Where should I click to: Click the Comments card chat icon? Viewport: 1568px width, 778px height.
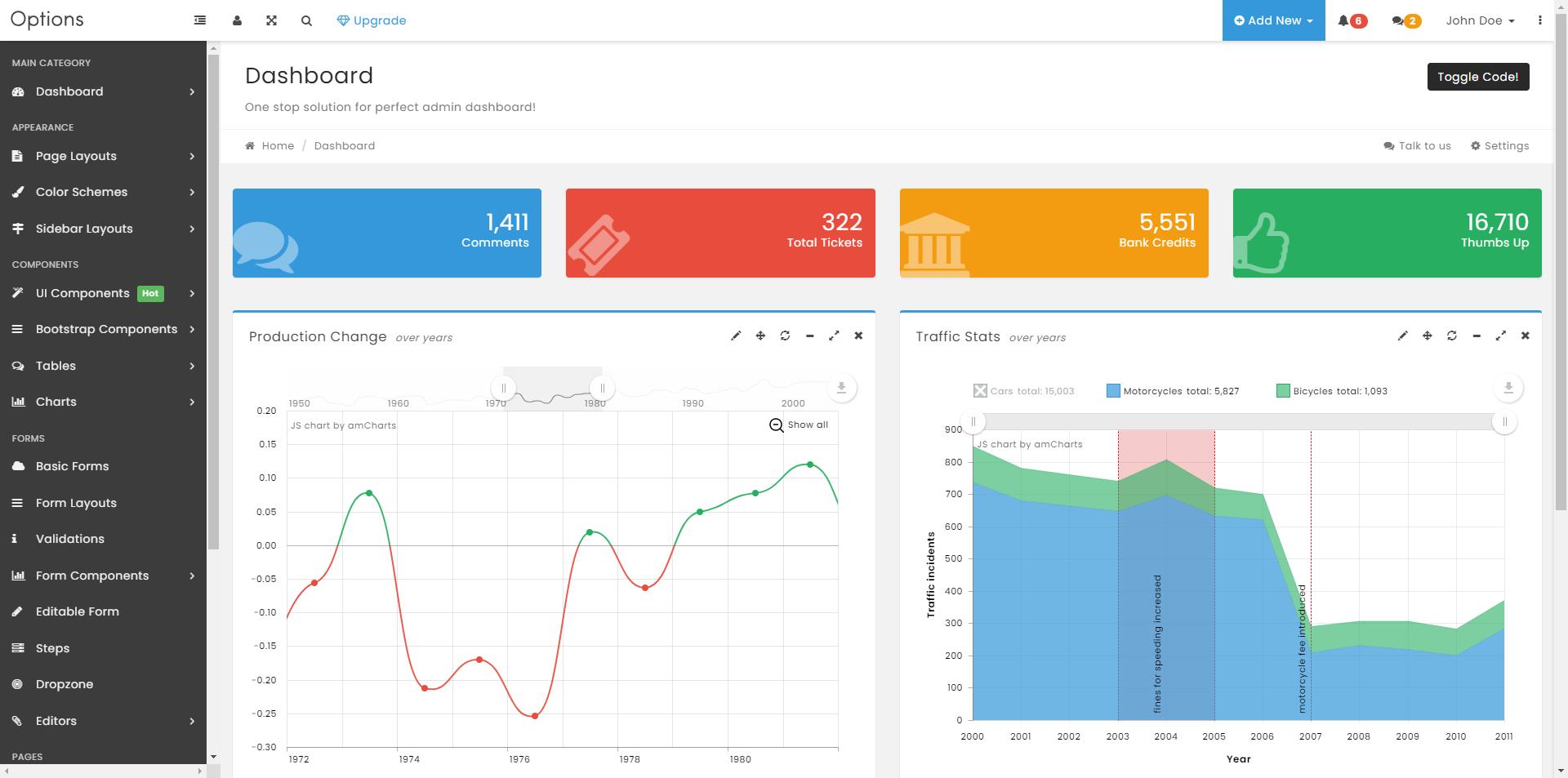coord(265,247)
